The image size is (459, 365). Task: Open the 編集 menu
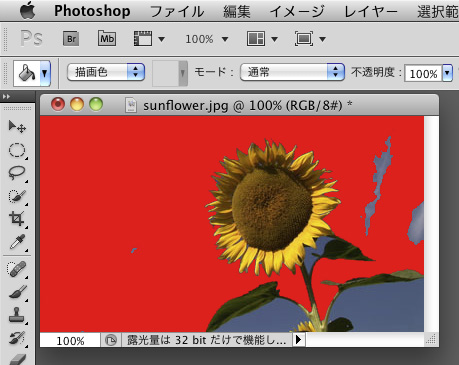(x=237, y=12)
